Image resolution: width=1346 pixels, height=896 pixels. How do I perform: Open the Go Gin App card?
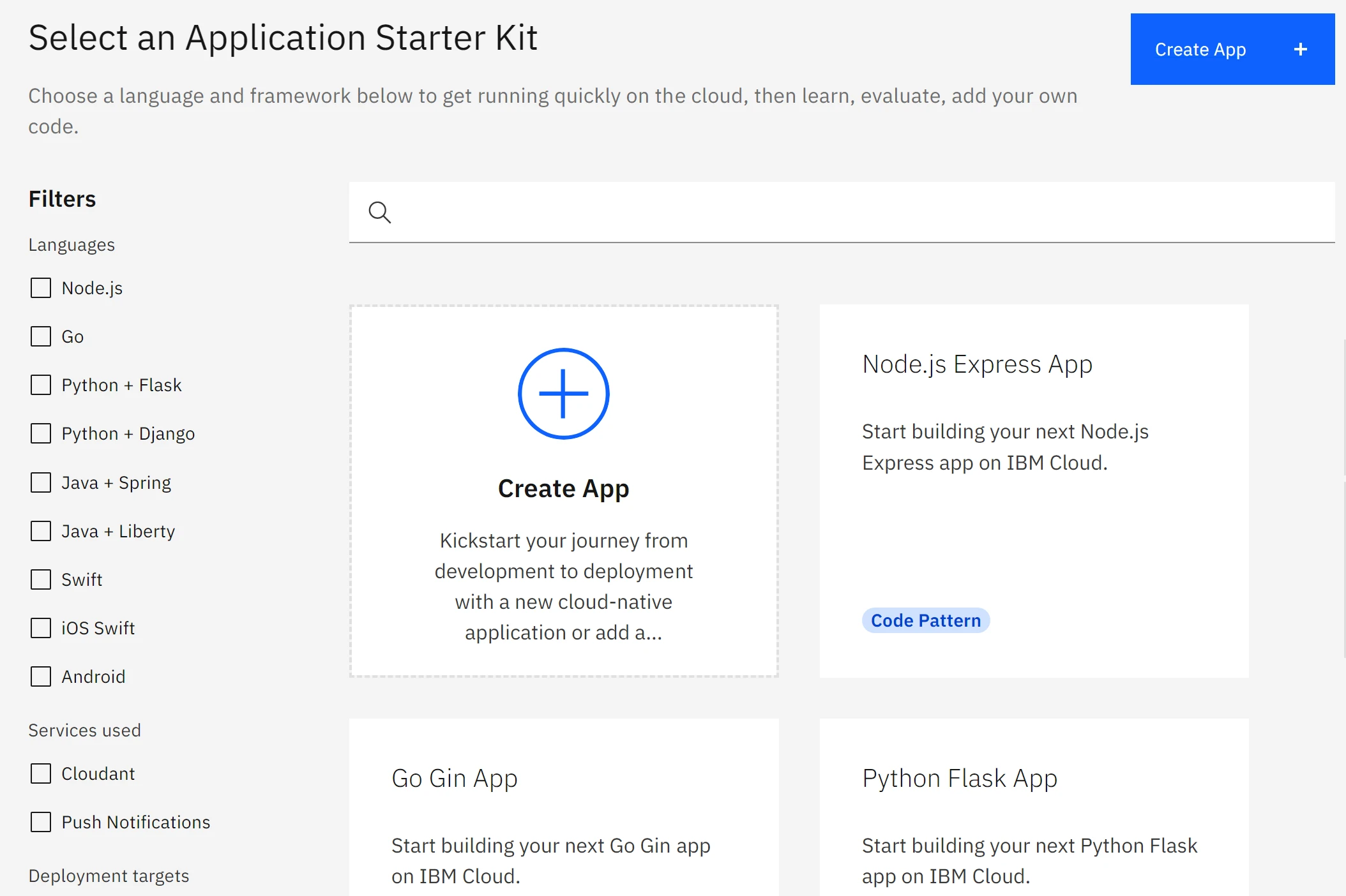564,807
